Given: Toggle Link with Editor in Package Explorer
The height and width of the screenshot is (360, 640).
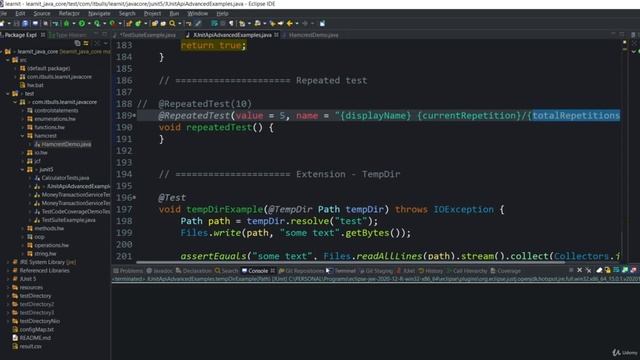Looking at the screenshot, I should 86,43.
